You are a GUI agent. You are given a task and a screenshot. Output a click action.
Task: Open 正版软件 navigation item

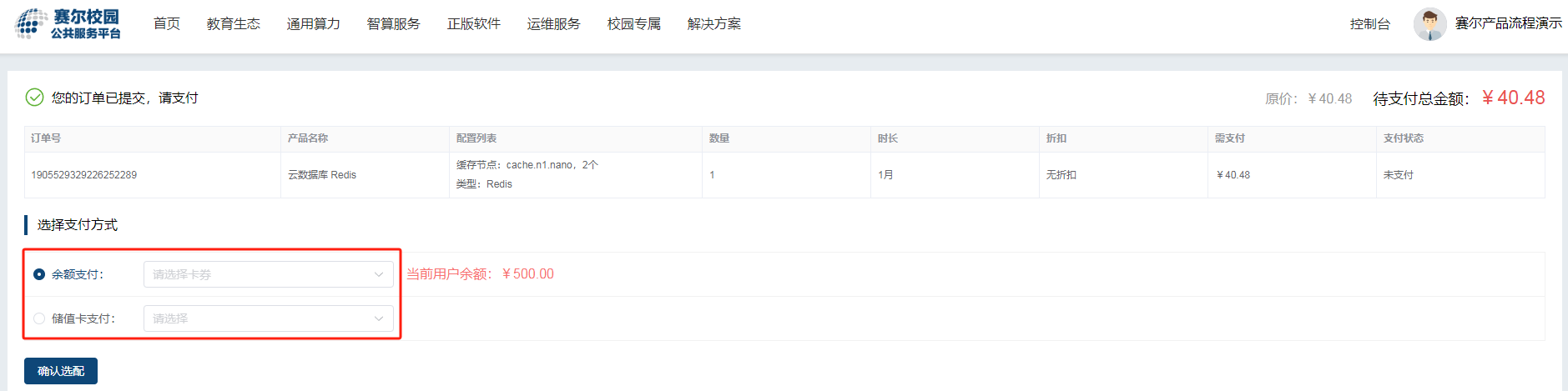[474, 24]
